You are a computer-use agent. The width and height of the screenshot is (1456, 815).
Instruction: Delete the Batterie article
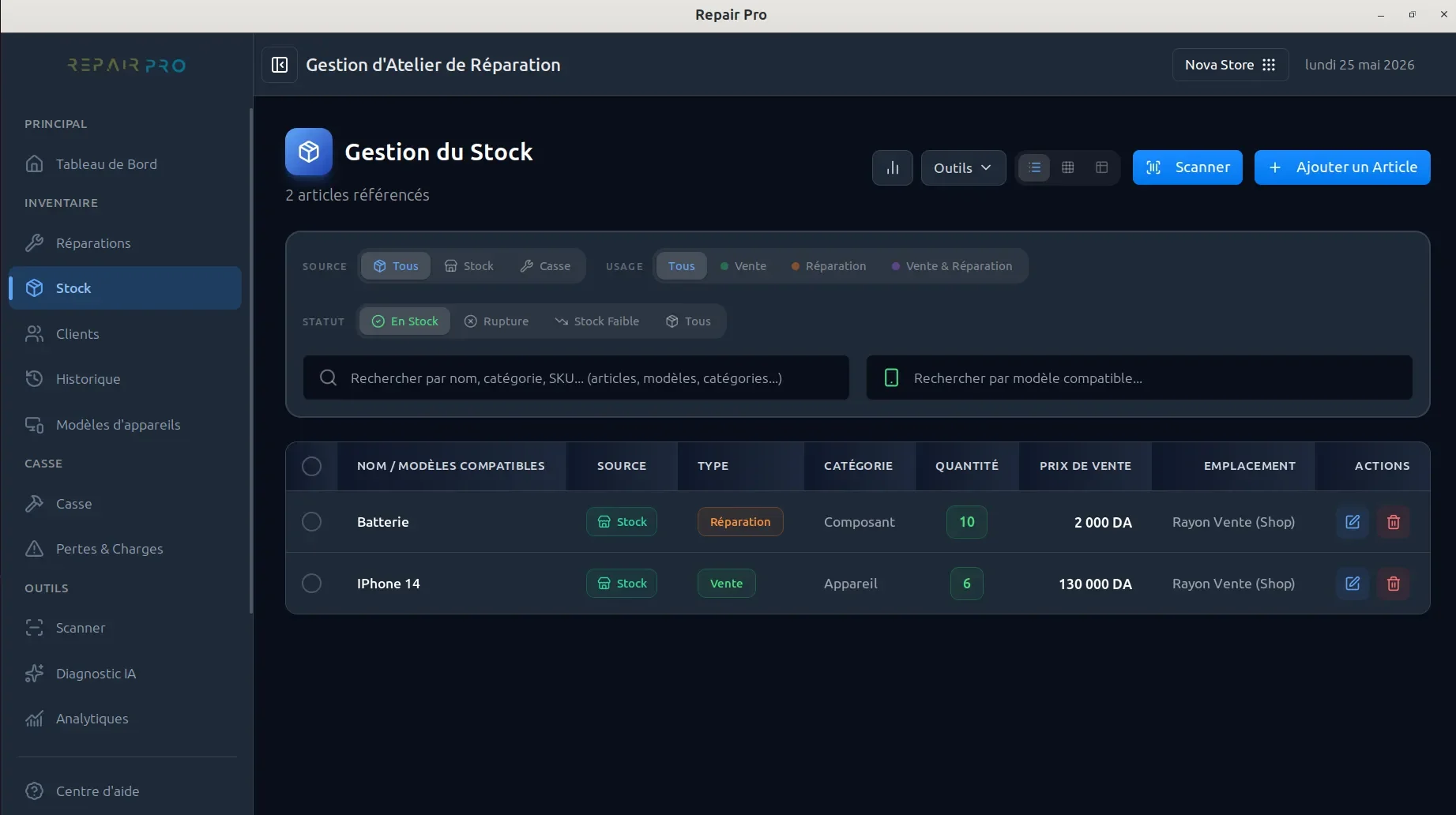(x=1394, y=522)
